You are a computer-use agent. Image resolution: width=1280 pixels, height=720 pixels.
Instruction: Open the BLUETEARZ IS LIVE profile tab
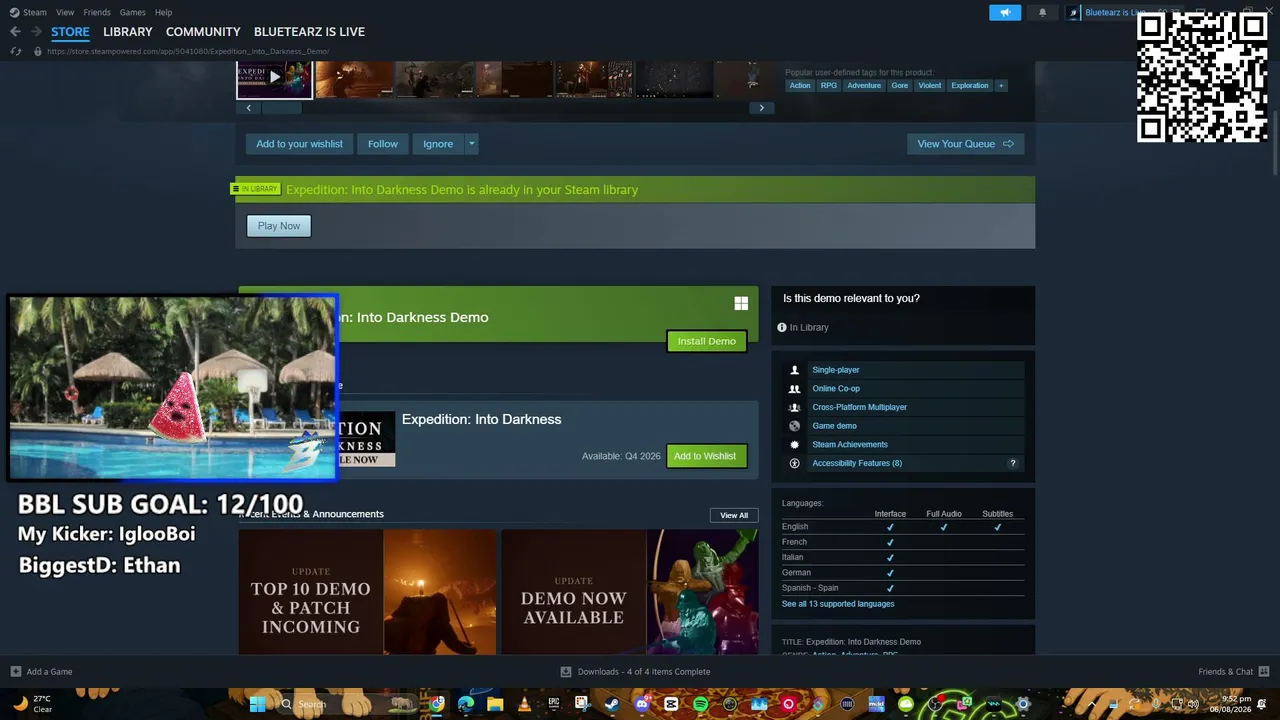[309, 32]
